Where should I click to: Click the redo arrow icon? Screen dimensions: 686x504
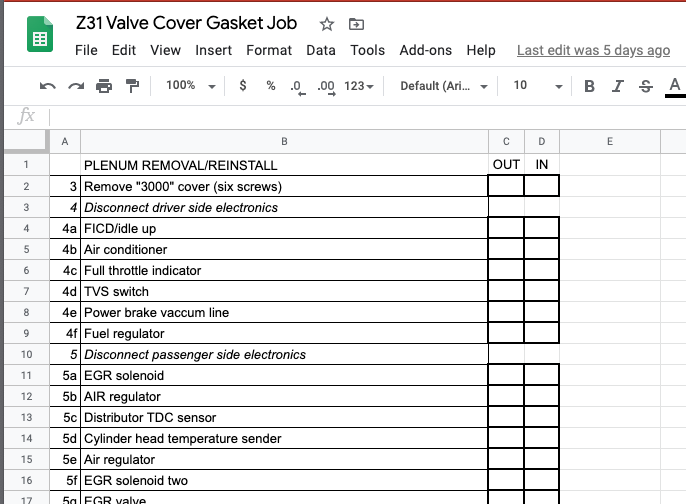point(75,87)
